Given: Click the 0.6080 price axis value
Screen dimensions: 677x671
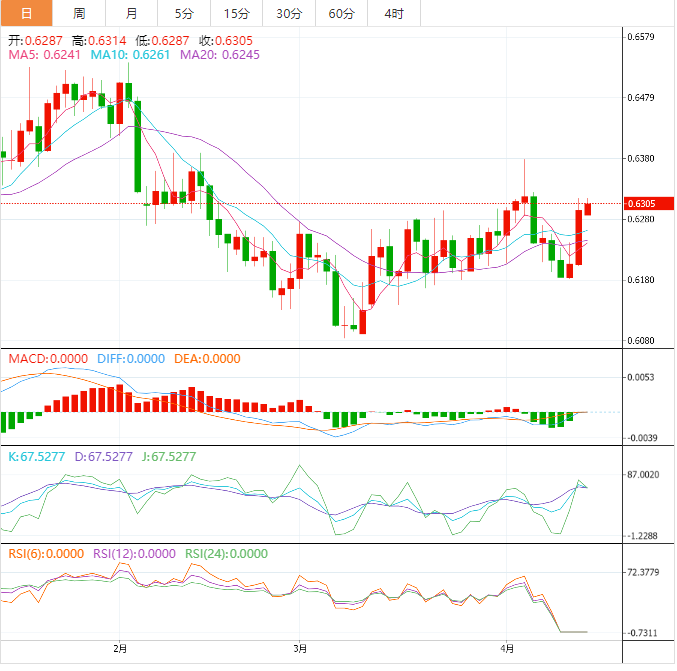Looking at the screenshot, I should tap(641, 341).
